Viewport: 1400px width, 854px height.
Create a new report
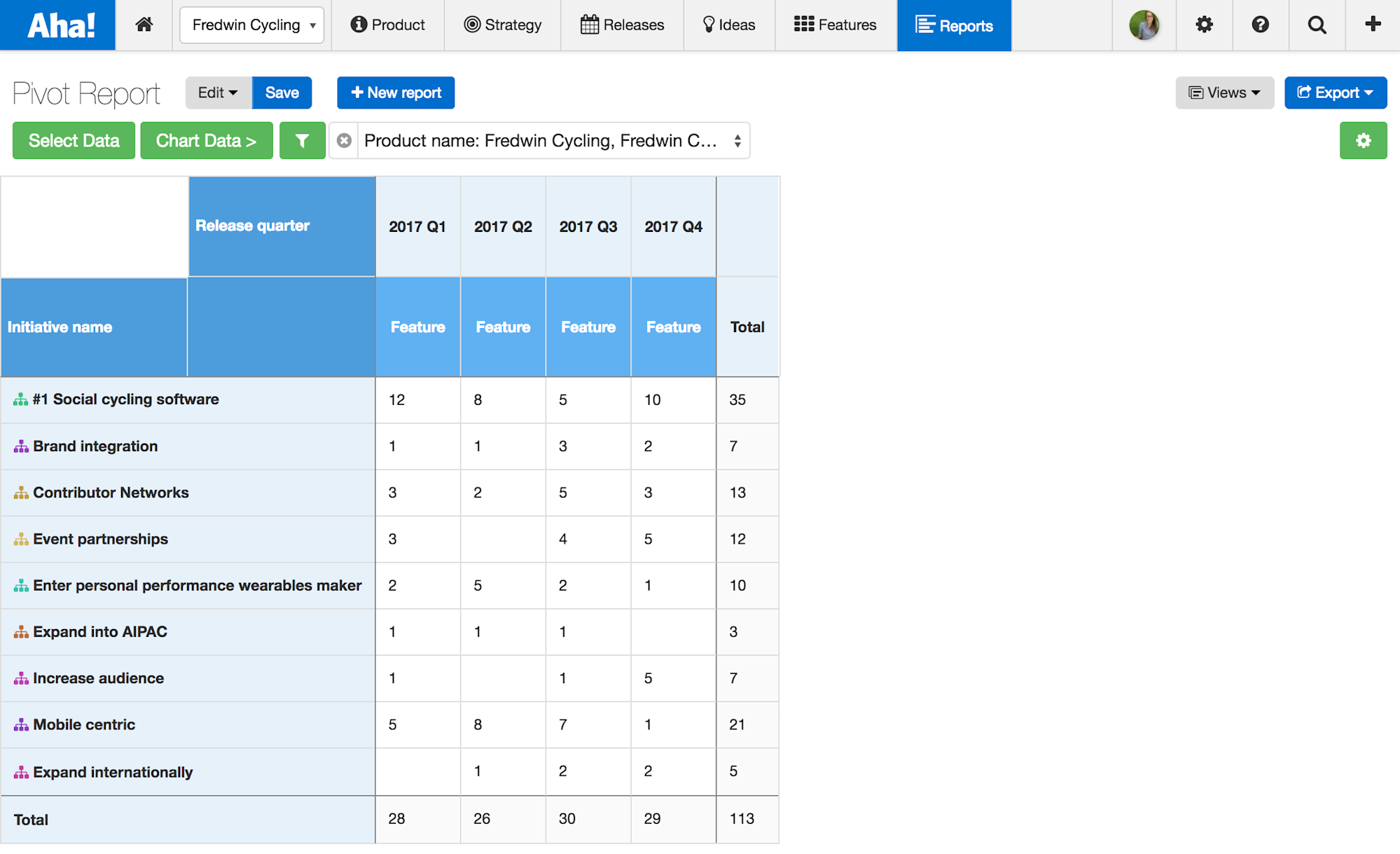click(x=395, y=92)
